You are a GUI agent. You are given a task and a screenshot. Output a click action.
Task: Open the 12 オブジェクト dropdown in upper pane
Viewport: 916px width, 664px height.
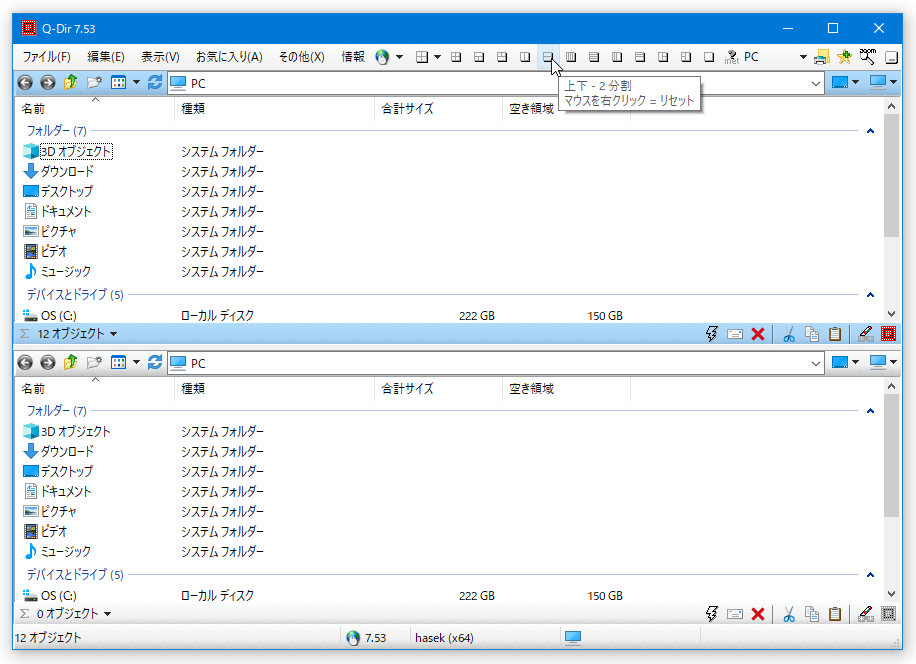tap(113, 334)
